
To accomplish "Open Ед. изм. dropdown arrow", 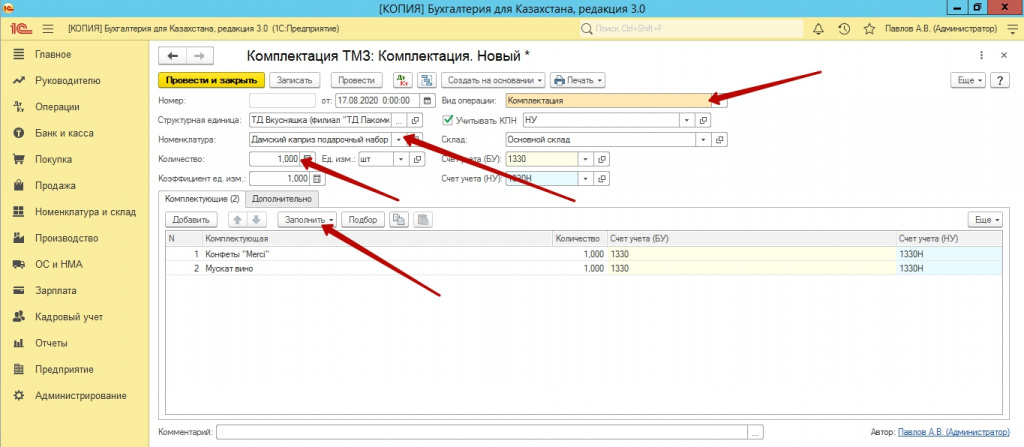I will tap(400, 159).
